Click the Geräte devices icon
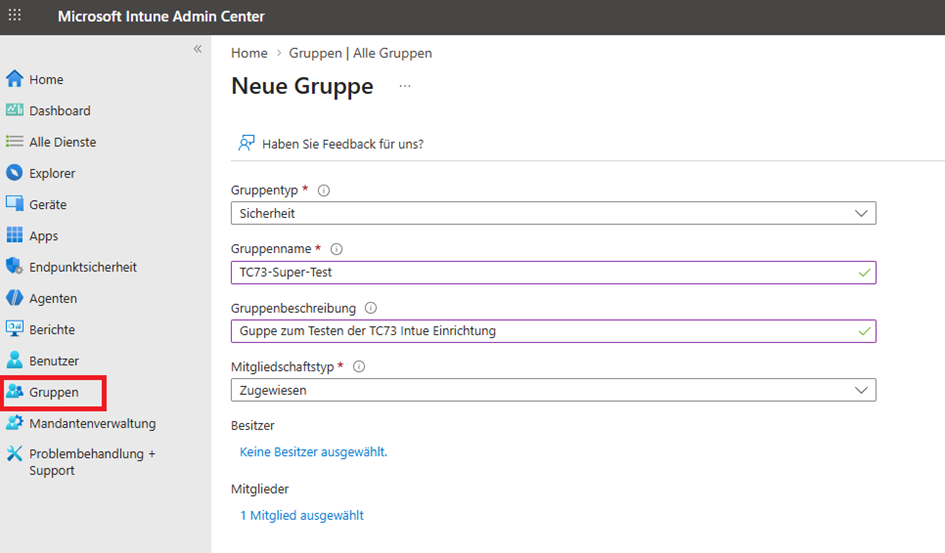 pyautogui.click(x=14, y=204)
